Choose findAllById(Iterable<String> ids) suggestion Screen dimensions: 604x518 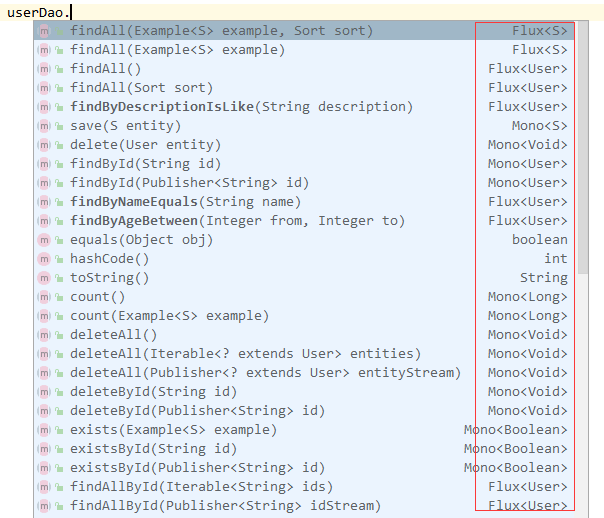click(x=201, y=487)
